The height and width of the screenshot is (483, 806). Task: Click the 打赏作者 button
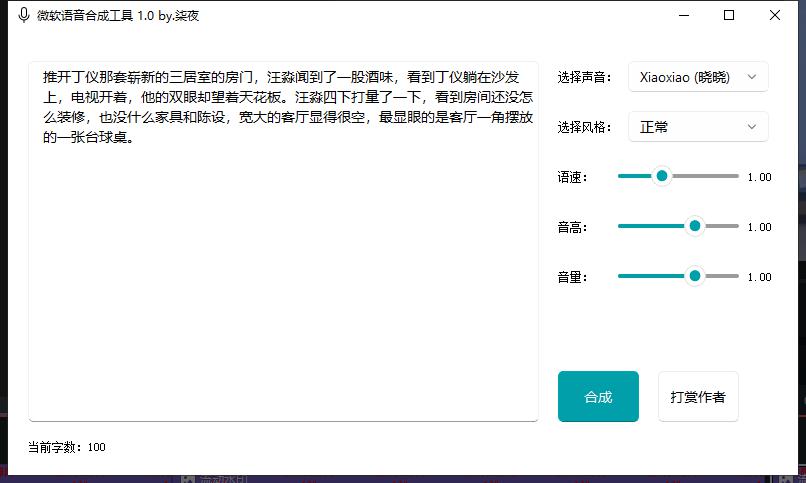point(698,397)
